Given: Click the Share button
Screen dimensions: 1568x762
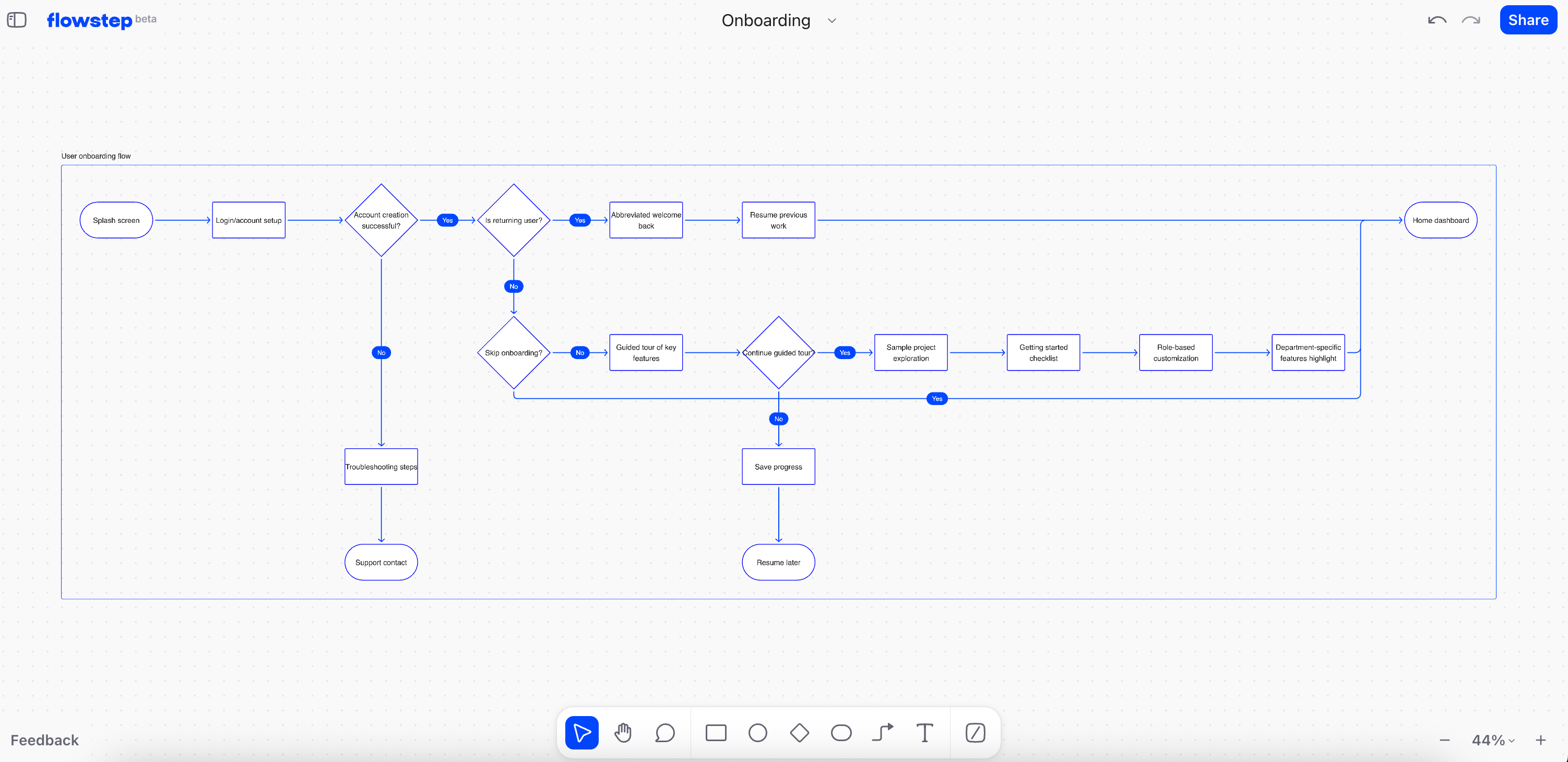Looking at the screenshot, I should pos(1528,20).
